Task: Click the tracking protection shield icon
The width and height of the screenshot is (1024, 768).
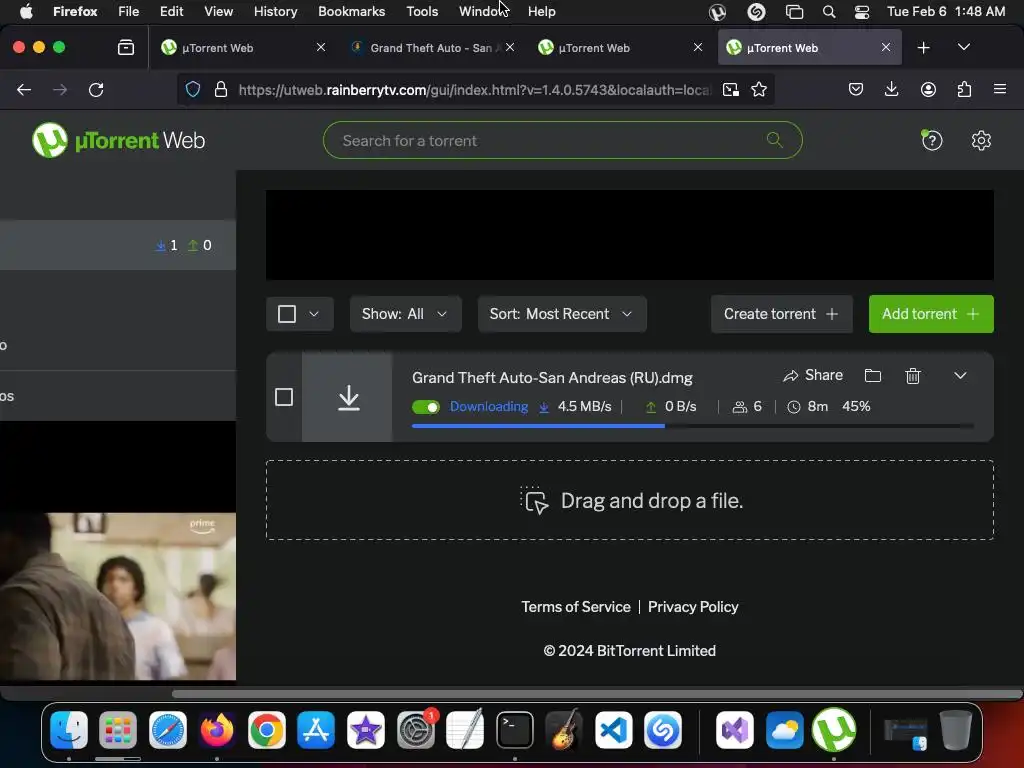Action: point(193,89)
